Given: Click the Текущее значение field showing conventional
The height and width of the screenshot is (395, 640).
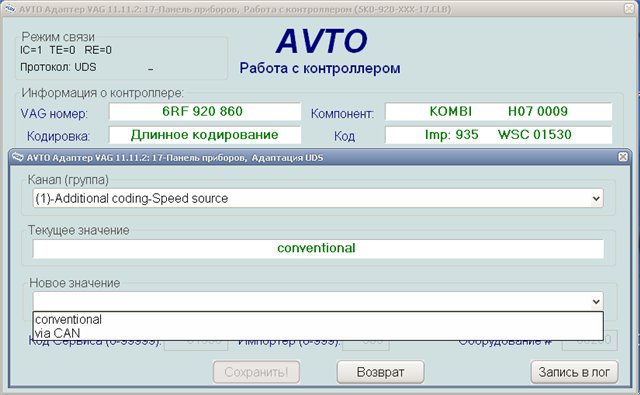Looking at the screenshot, I should [x=318, y=249].
